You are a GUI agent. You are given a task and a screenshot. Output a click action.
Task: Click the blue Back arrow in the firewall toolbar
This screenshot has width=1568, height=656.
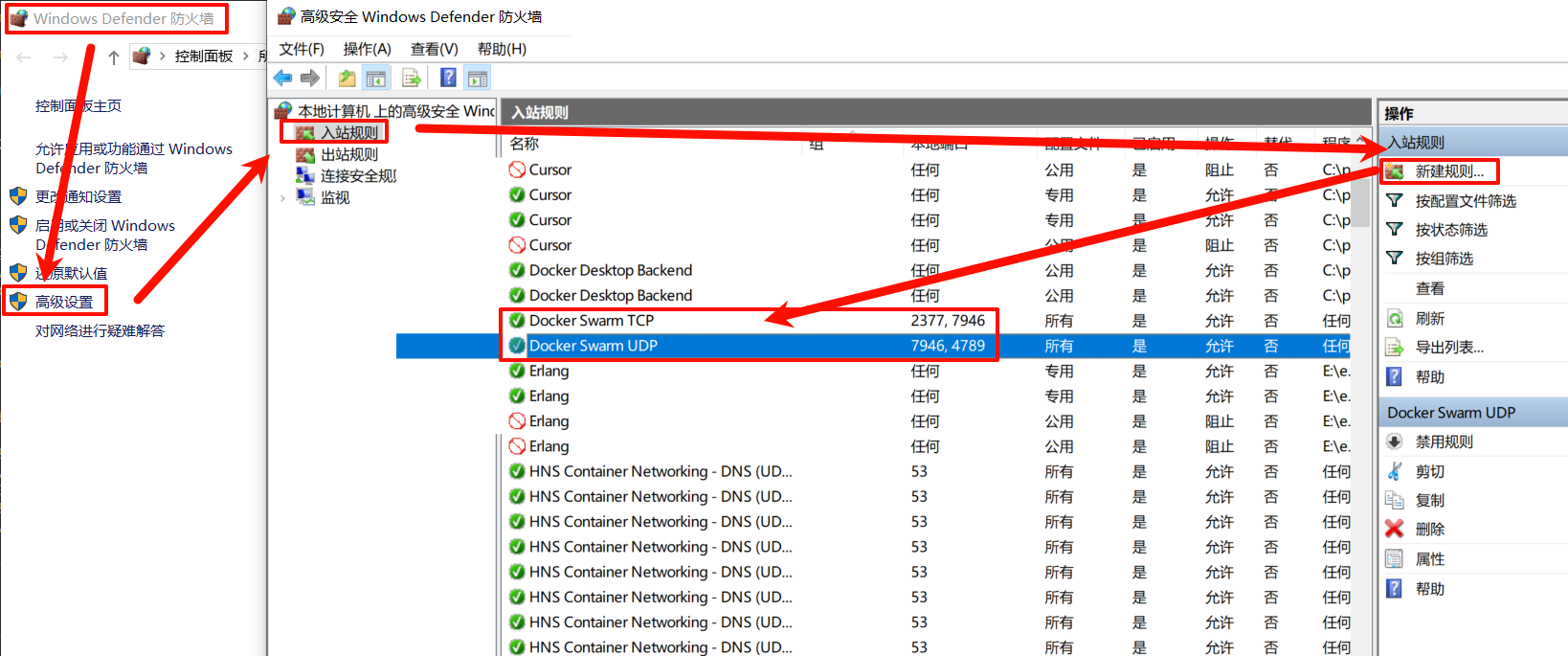(282, 78)
